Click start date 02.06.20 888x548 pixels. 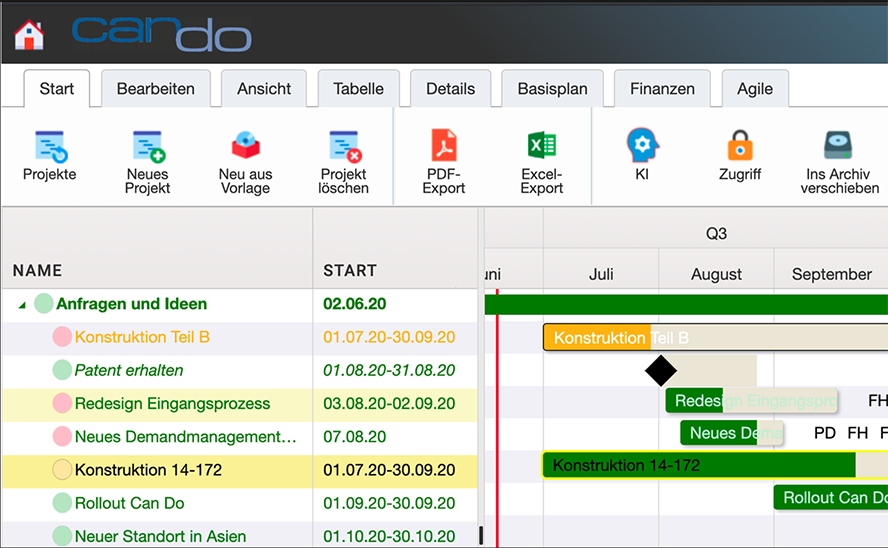pos(355,303)
